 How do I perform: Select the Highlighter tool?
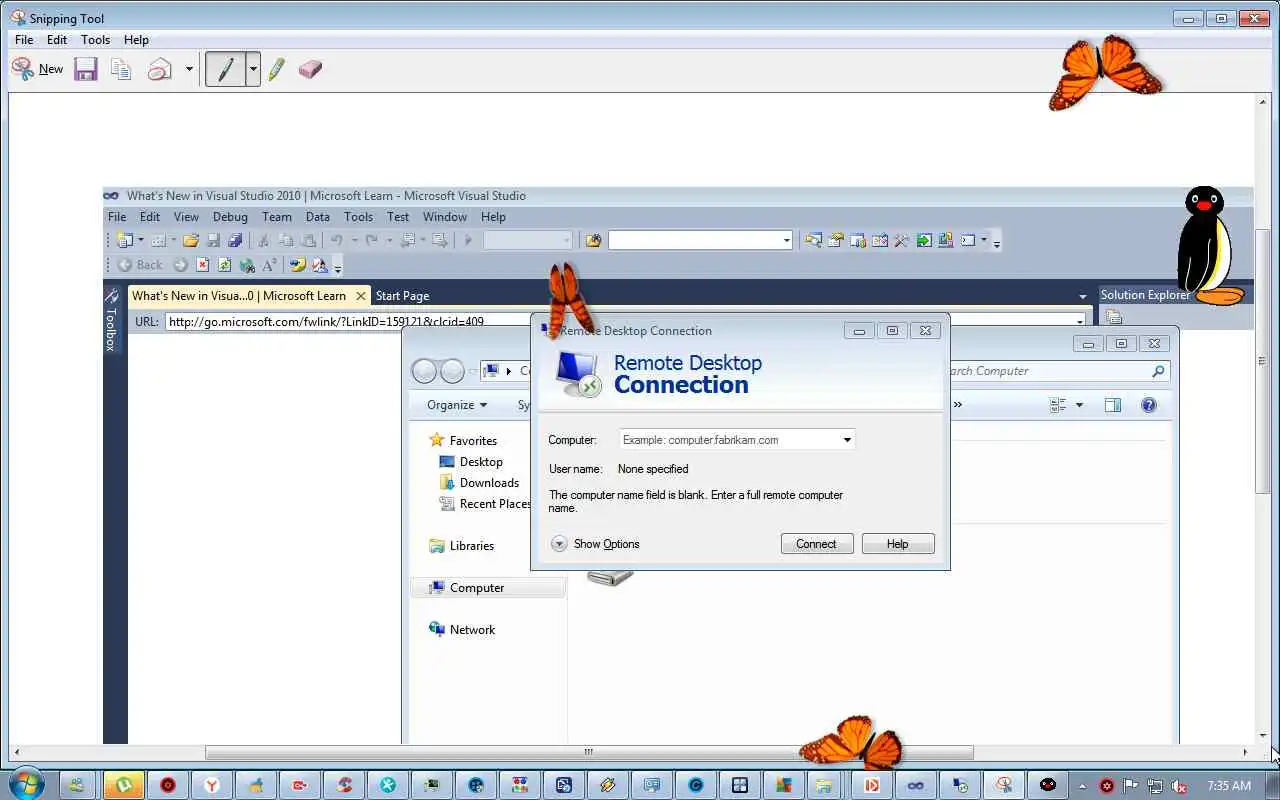click(277, 69)
